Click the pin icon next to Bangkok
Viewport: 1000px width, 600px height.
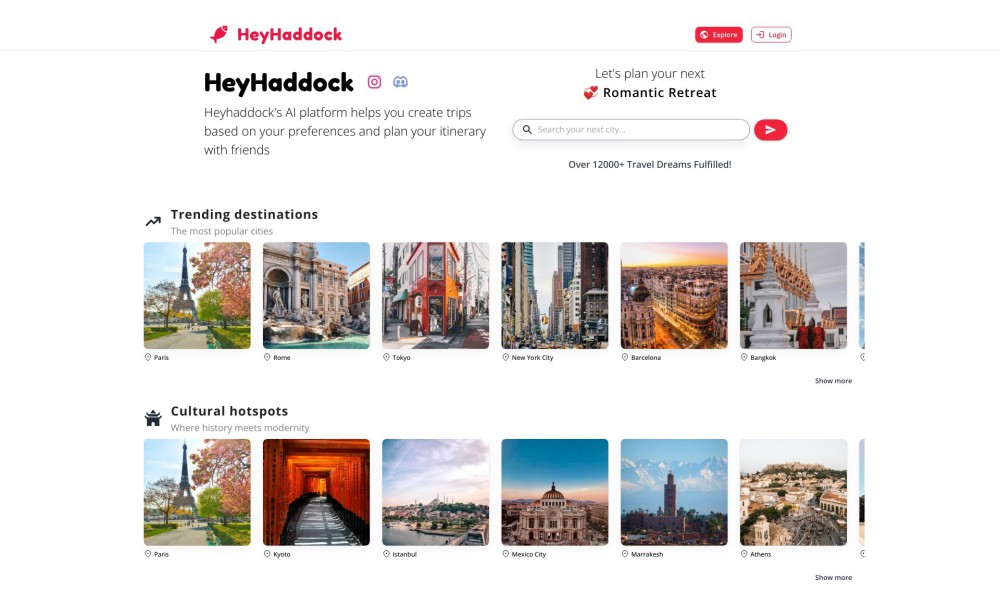click(744, 357)
